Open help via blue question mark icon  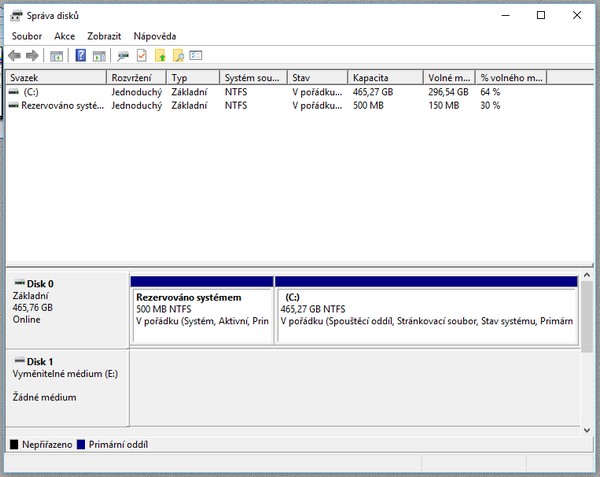click(x=81, y=56)
